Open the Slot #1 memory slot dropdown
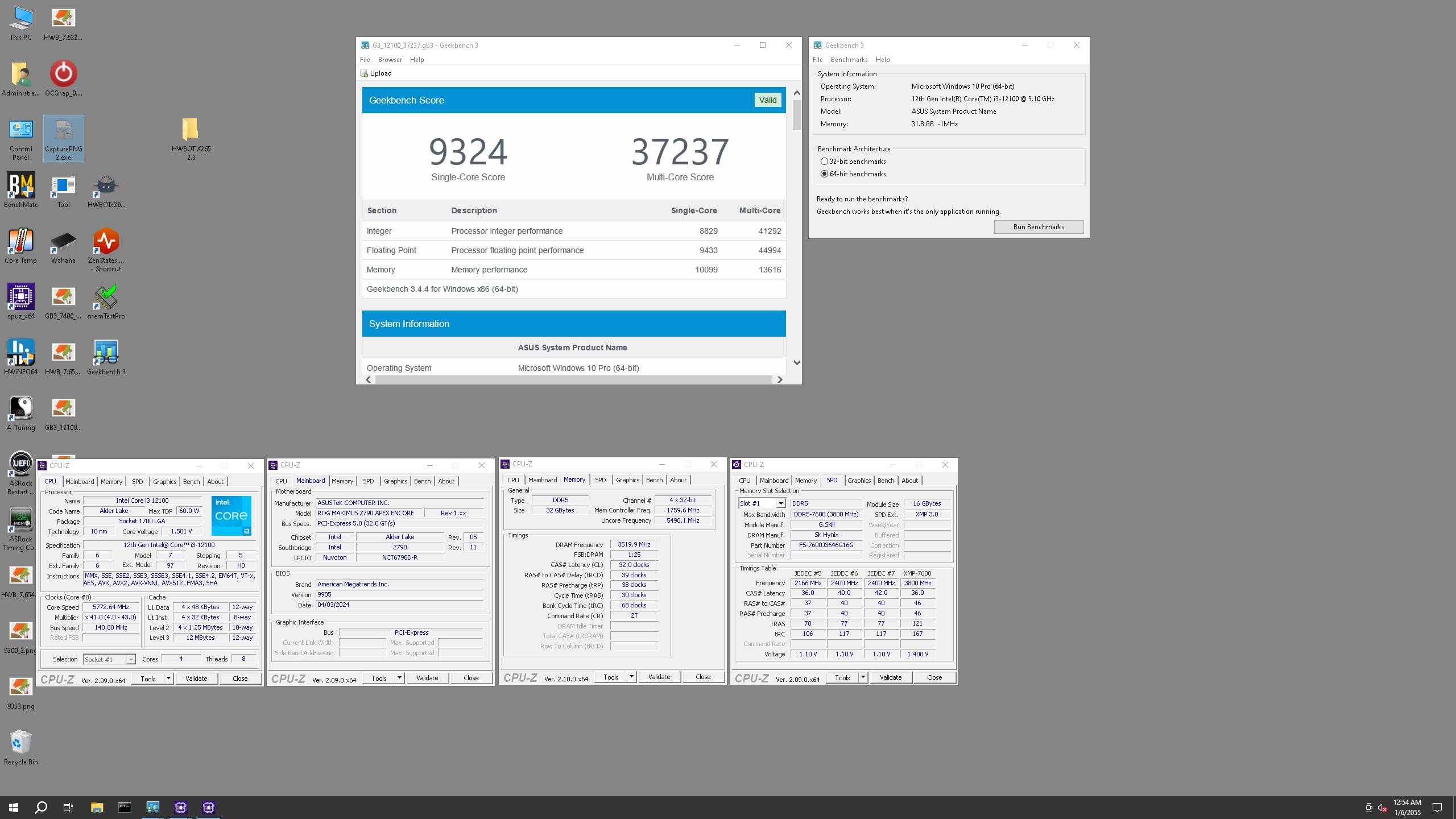This screenshot has width=1456, height=819. point(762,503)
